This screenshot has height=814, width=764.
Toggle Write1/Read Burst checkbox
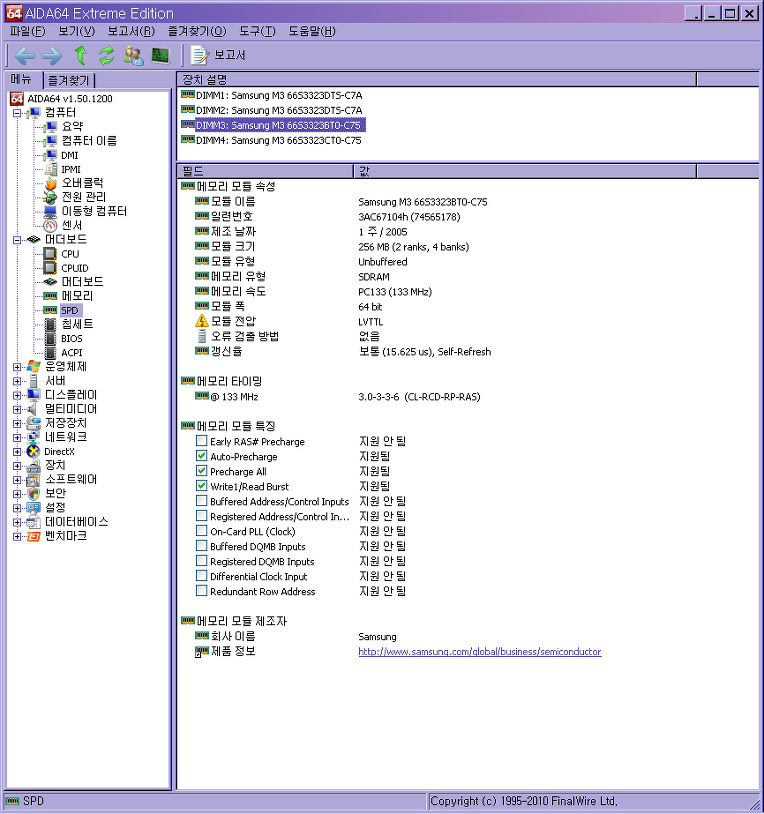201,486
